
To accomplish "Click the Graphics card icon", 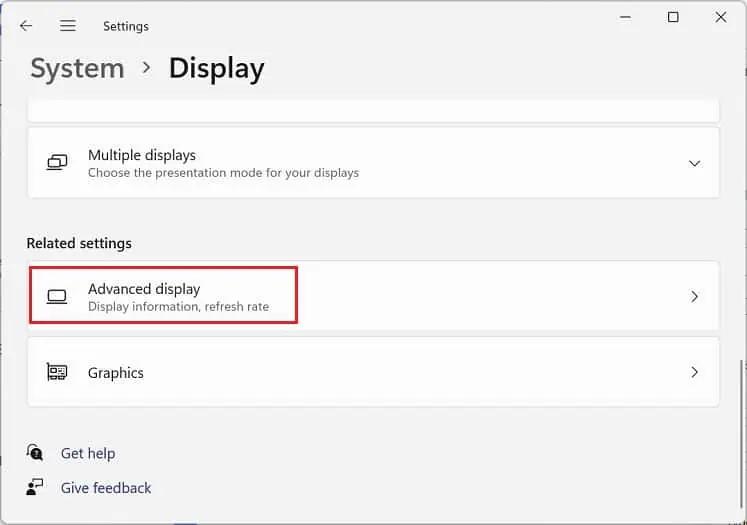I will pyautogui.click(x=57, y=372).
